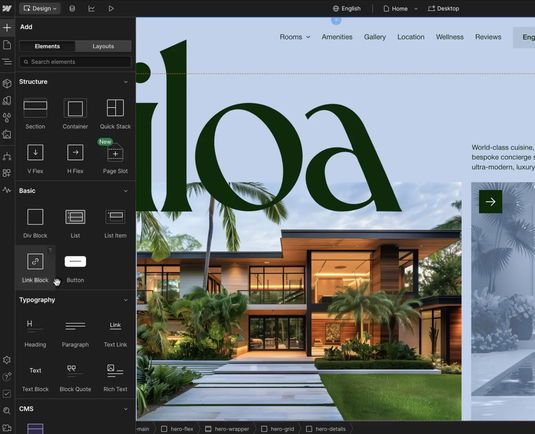Viewport: 535px width, 434px height.
Task: Click the green arrow button on canvas
Action: [490, 202]
